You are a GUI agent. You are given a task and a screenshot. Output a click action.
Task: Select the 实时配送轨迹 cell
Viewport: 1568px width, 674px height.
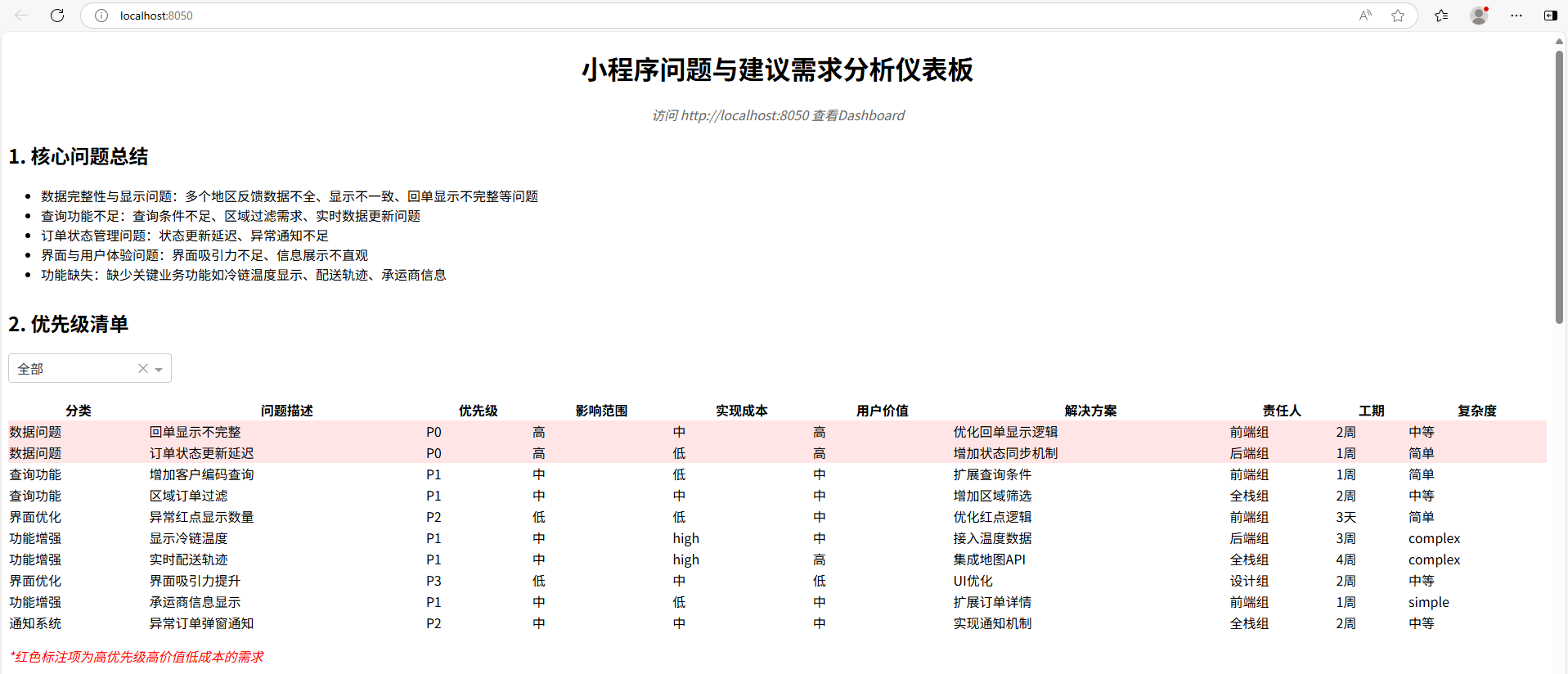pos(286,559)
